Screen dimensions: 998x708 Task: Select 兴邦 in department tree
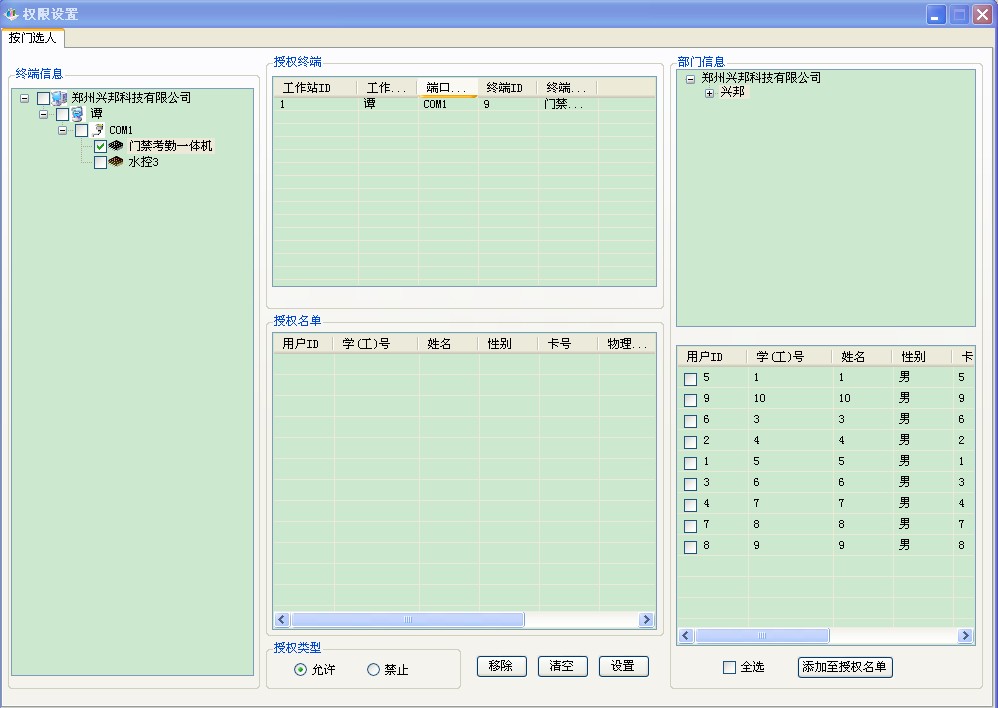(732, 92)
